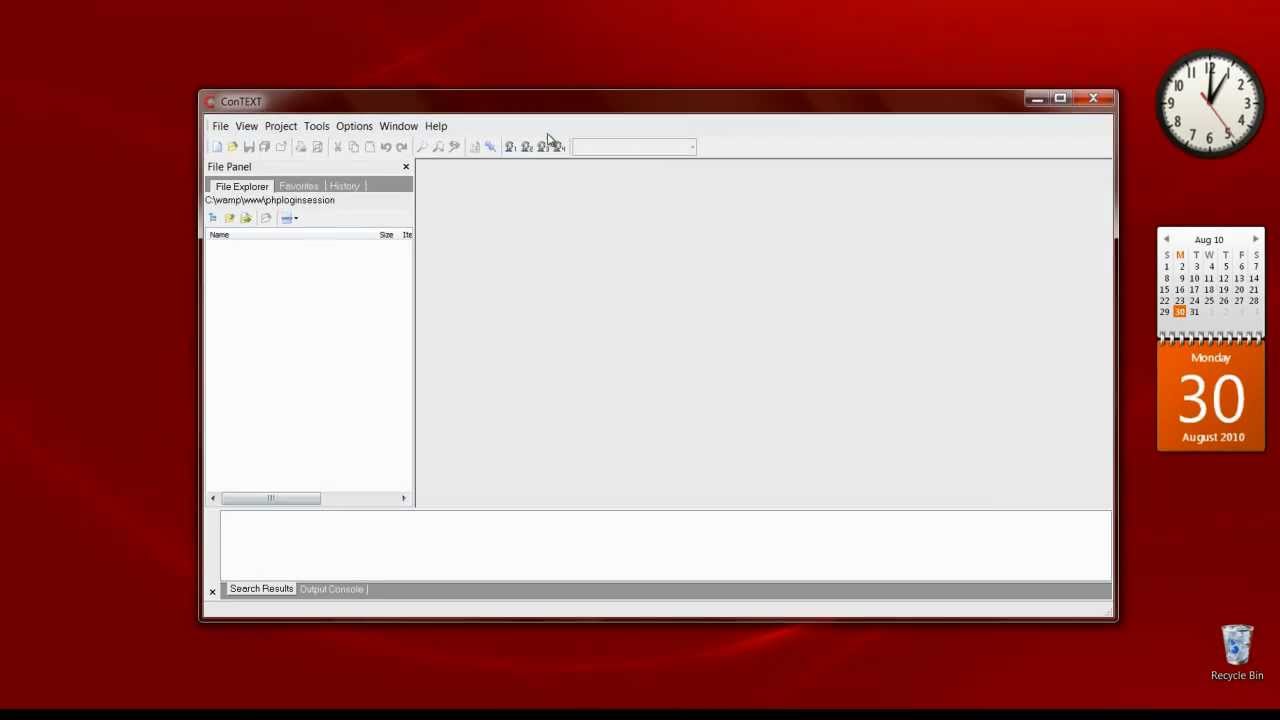The image size is (1280, 720).
Task: Open the highlighter combo box in toolbar
Action: click(x=634, y=147)
